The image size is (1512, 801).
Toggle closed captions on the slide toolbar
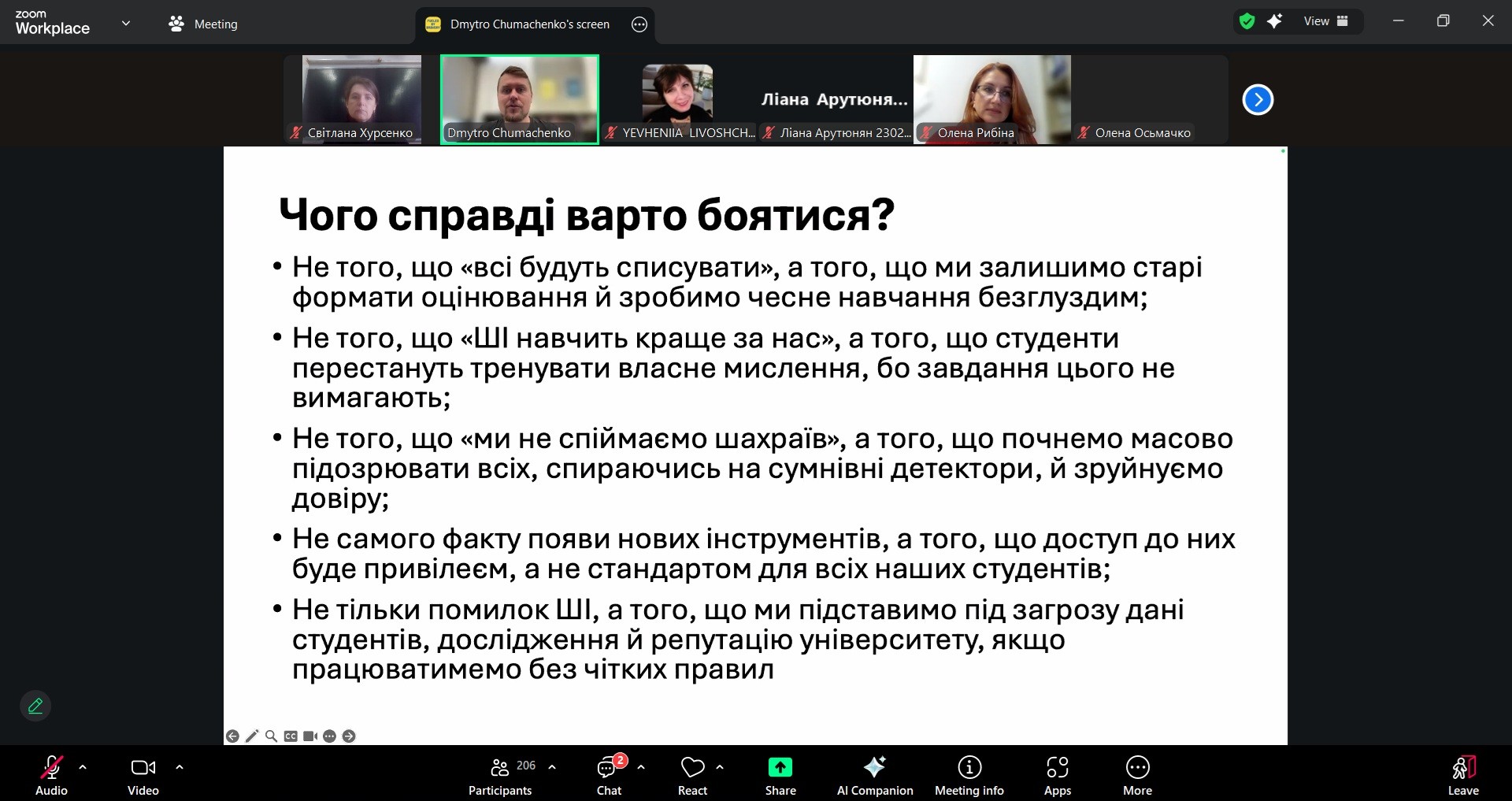click(x=291, y=736)
